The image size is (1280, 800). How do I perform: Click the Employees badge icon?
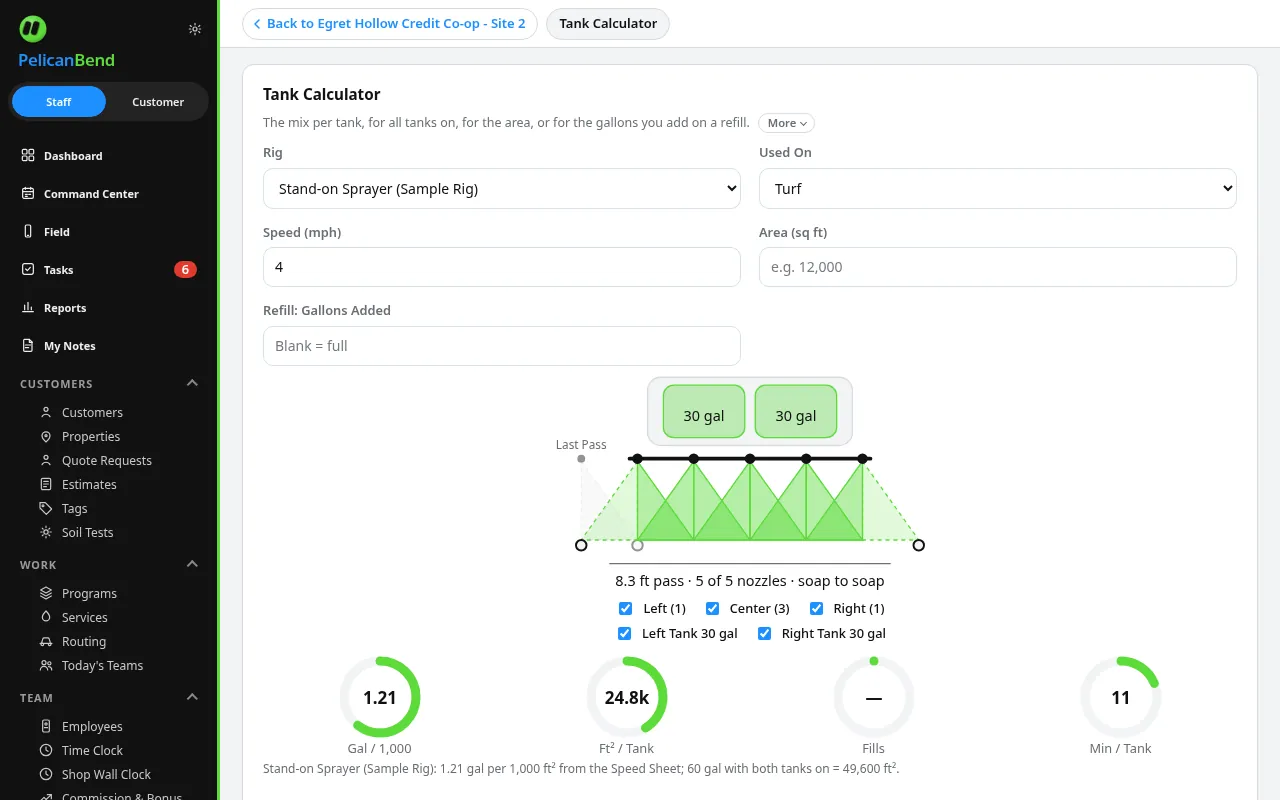coord(46,726)
